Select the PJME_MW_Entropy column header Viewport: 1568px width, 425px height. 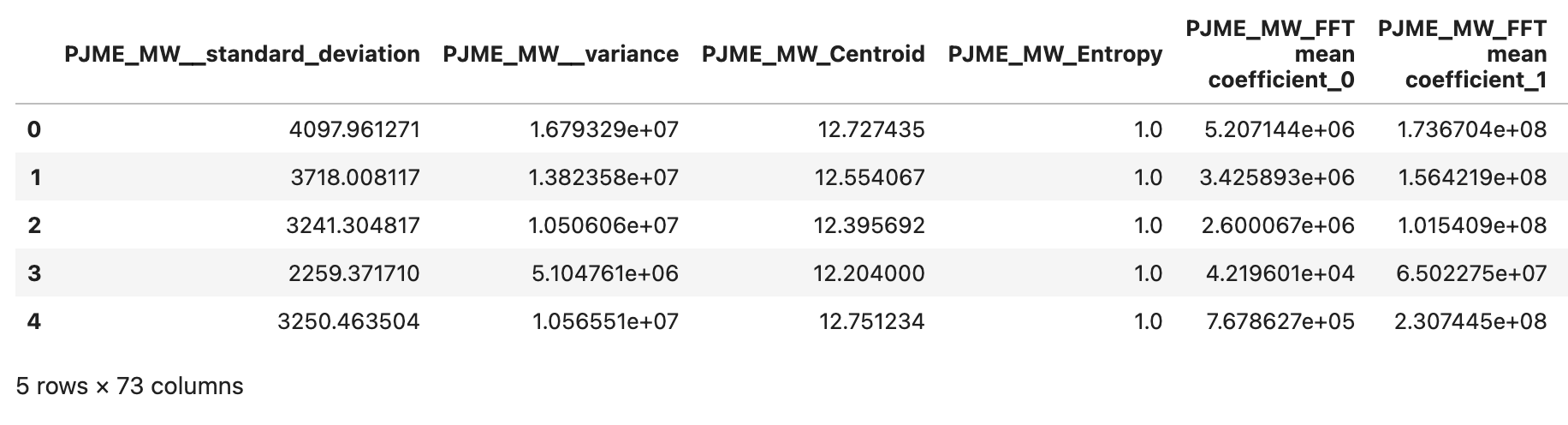coord(1055,55)
